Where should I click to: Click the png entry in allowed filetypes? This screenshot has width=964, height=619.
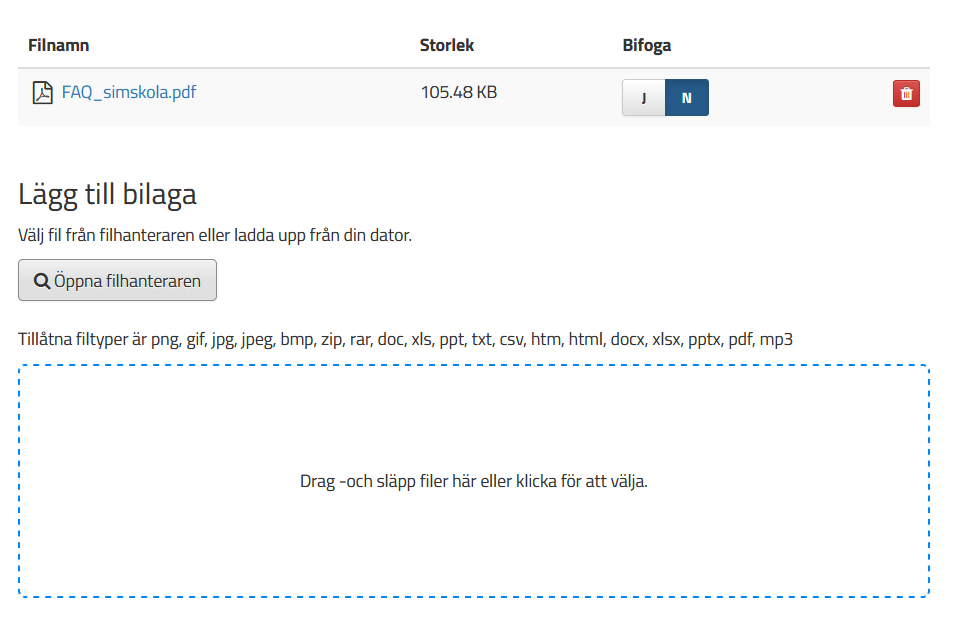coord(166,341)
